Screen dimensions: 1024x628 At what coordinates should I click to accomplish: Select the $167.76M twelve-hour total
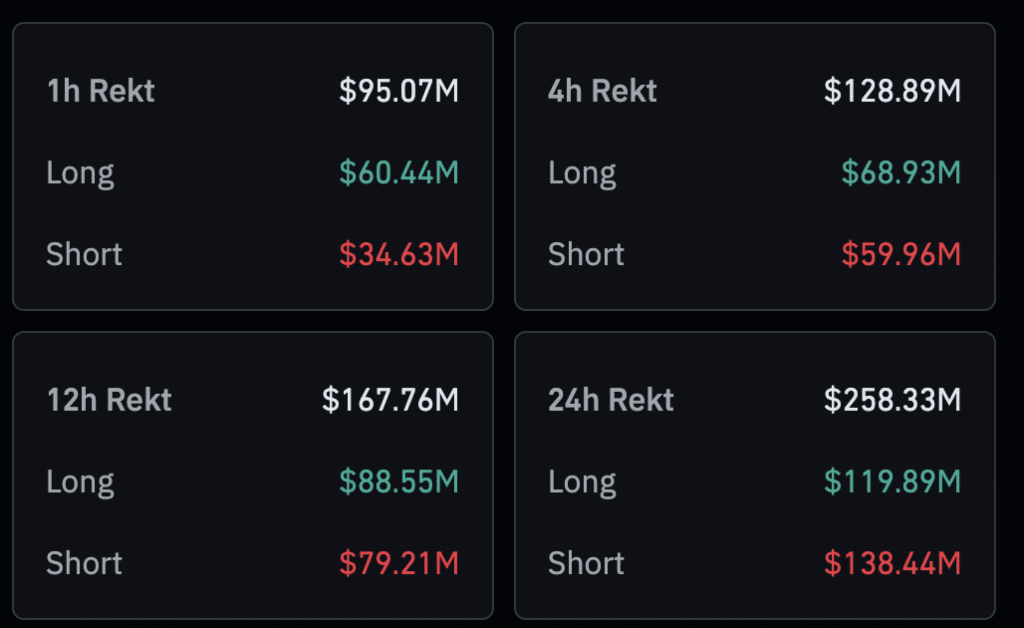tap(390, 400)
